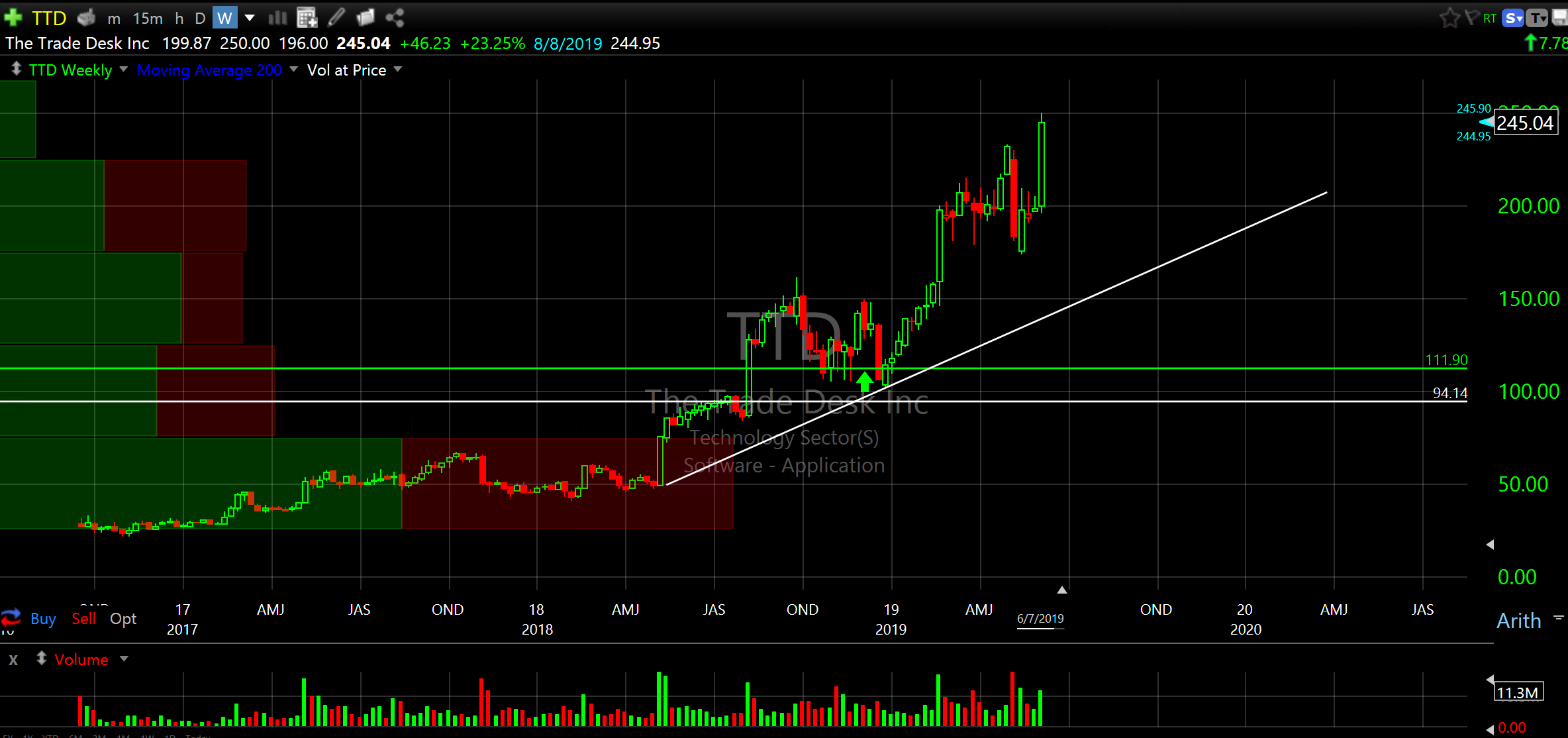Viewport: 1568px width, 738px height.
Task: Open Moving Average 200 indicator dropdown
Action: click(293, 69)
